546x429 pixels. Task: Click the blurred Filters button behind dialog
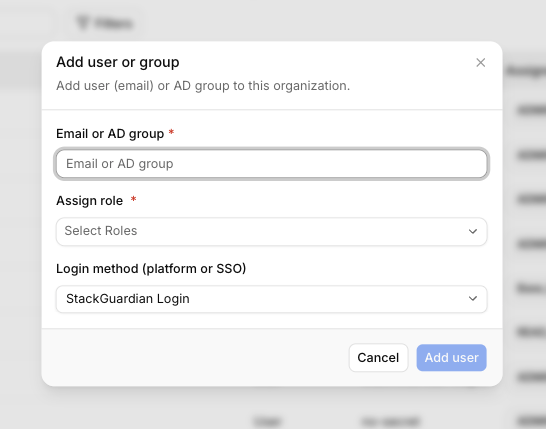[104, 23]
